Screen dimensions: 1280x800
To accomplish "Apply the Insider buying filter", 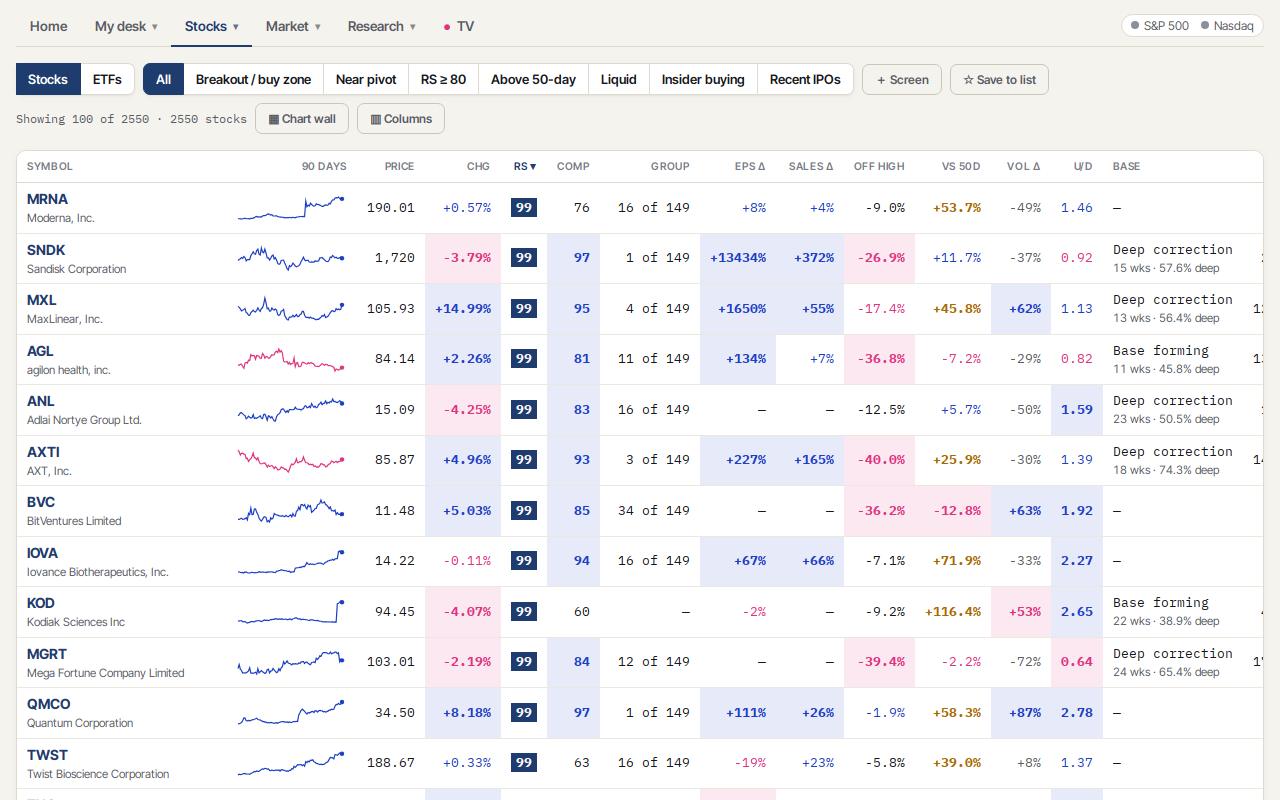I will click(x=703, y=79).
